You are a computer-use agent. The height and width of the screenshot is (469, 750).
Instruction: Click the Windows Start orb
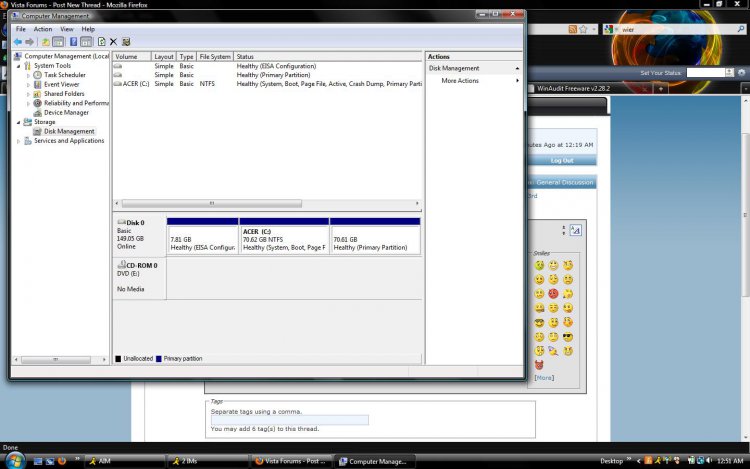(x=16, y=461)
